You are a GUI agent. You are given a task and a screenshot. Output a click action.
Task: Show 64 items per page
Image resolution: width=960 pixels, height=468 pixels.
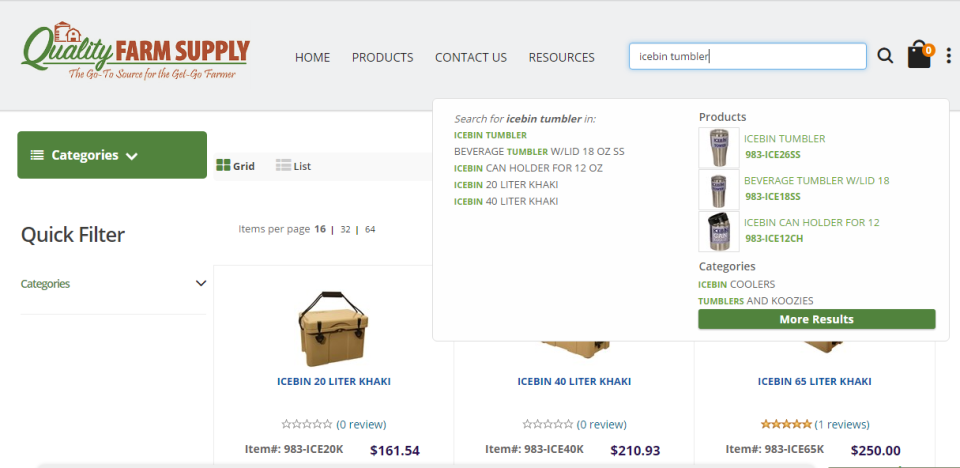[x=370, y=230]
